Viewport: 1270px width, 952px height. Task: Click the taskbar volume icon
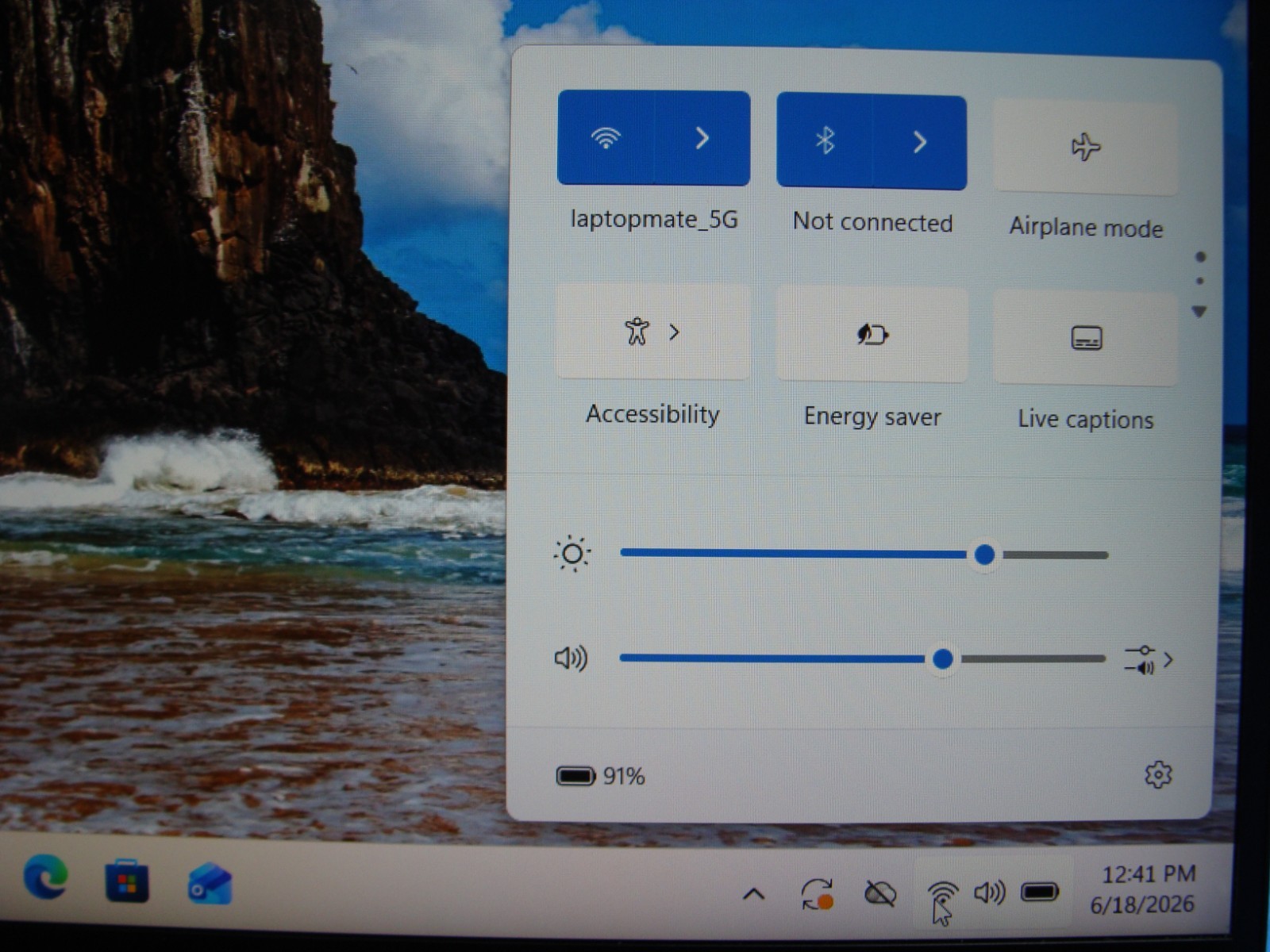tap(989, 893)
